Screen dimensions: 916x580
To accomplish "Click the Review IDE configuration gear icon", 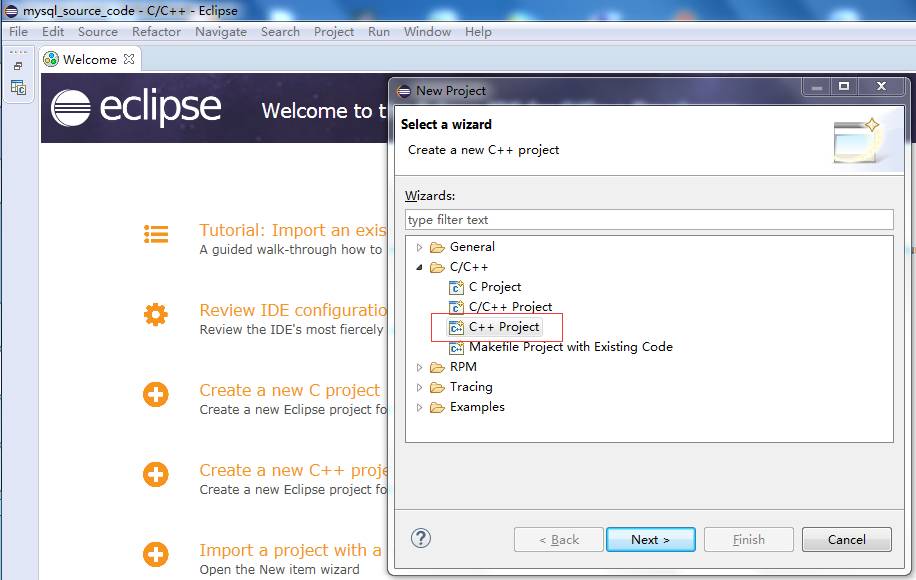I will pyautogui.click(x=156, y=314).
